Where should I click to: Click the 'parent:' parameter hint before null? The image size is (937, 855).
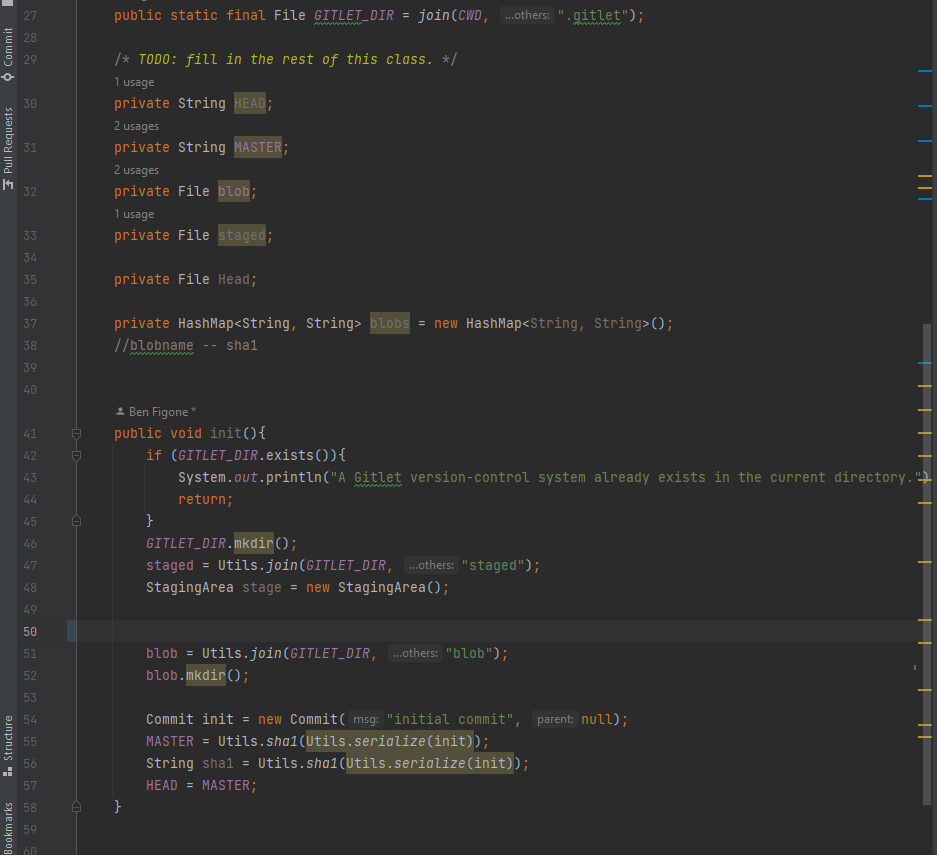(554, 720)
